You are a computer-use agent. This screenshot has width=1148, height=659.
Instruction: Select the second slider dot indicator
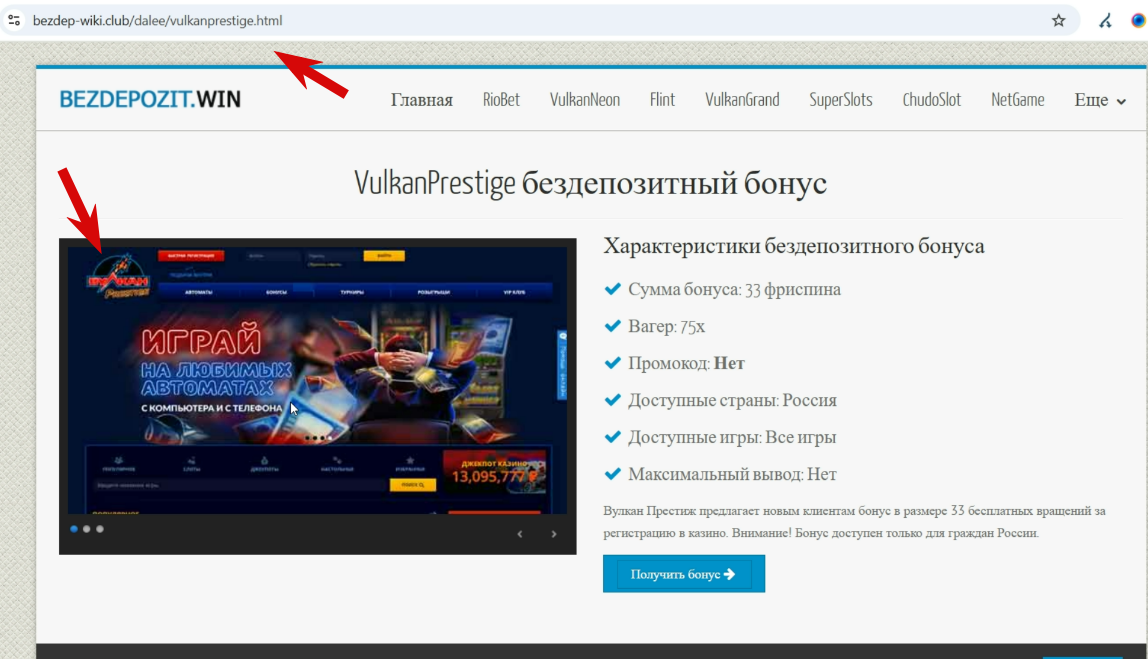87,529
